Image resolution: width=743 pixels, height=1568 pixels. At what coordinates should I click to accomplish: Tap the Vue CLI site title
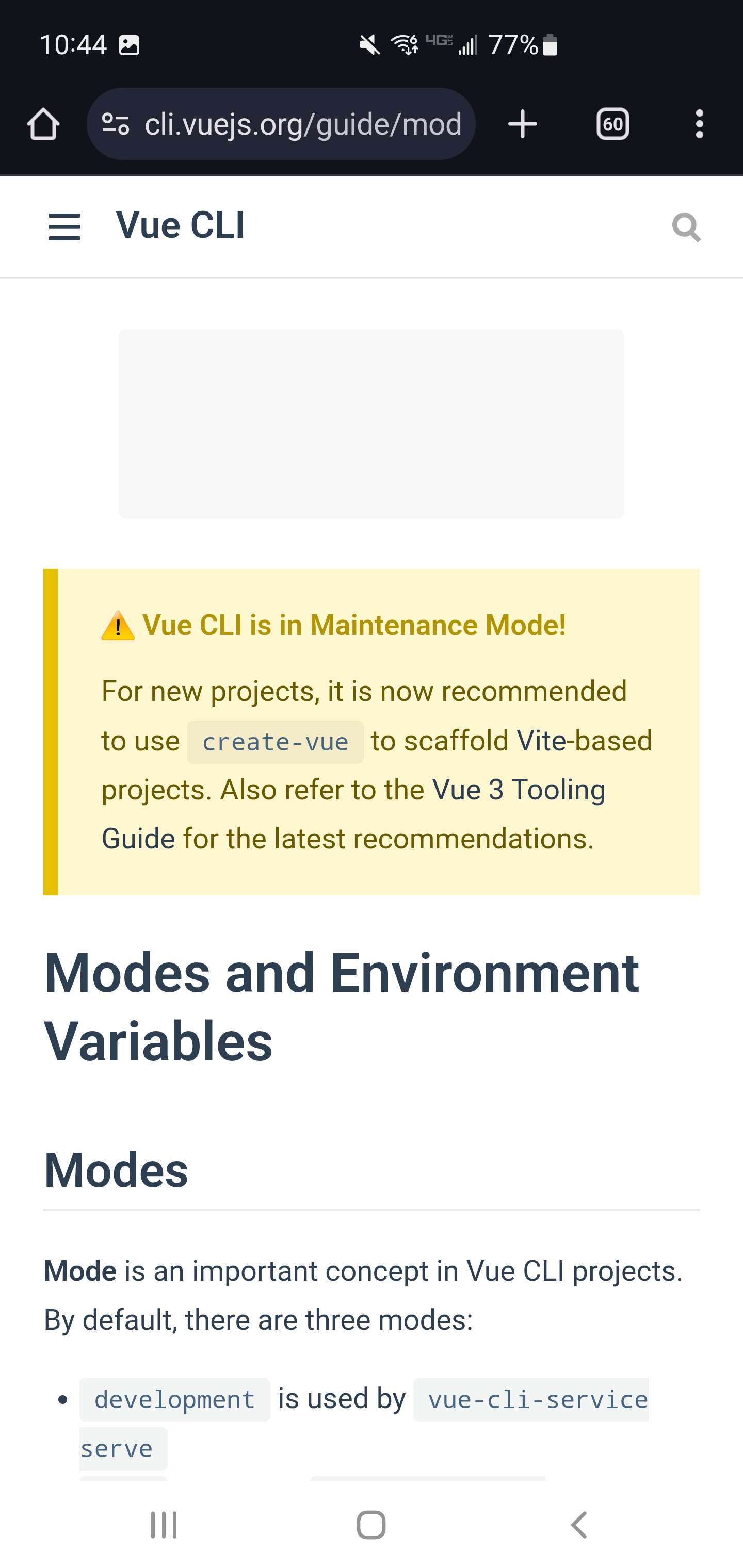[x=180, y=224]
